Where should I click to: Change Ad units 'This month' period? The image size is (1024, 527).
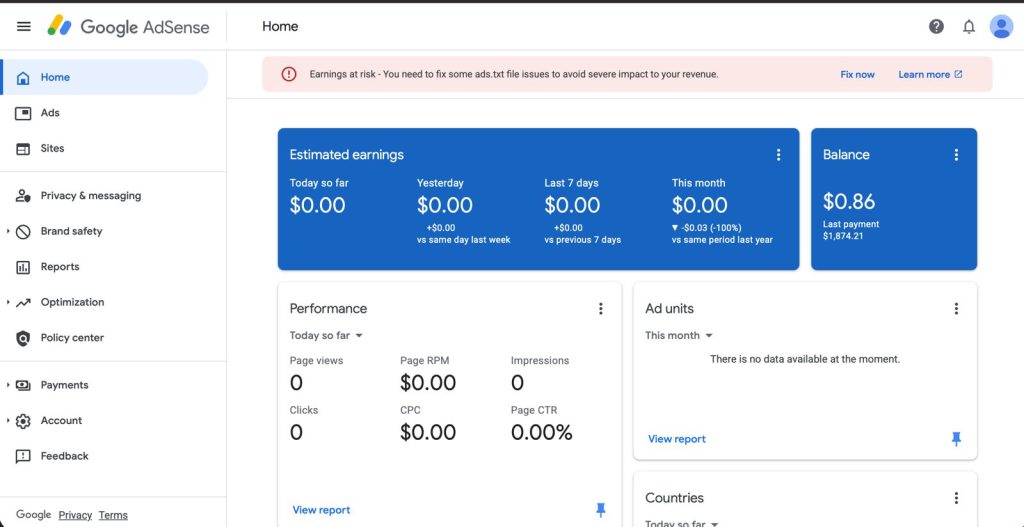679,336
